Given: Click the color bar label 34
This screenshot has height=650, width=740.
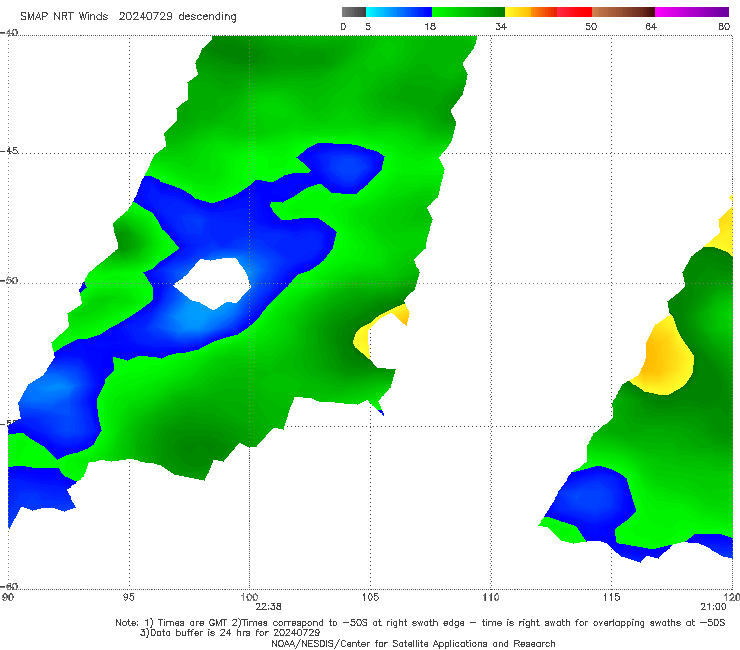Looking at the screenshot, I should 501,26.
